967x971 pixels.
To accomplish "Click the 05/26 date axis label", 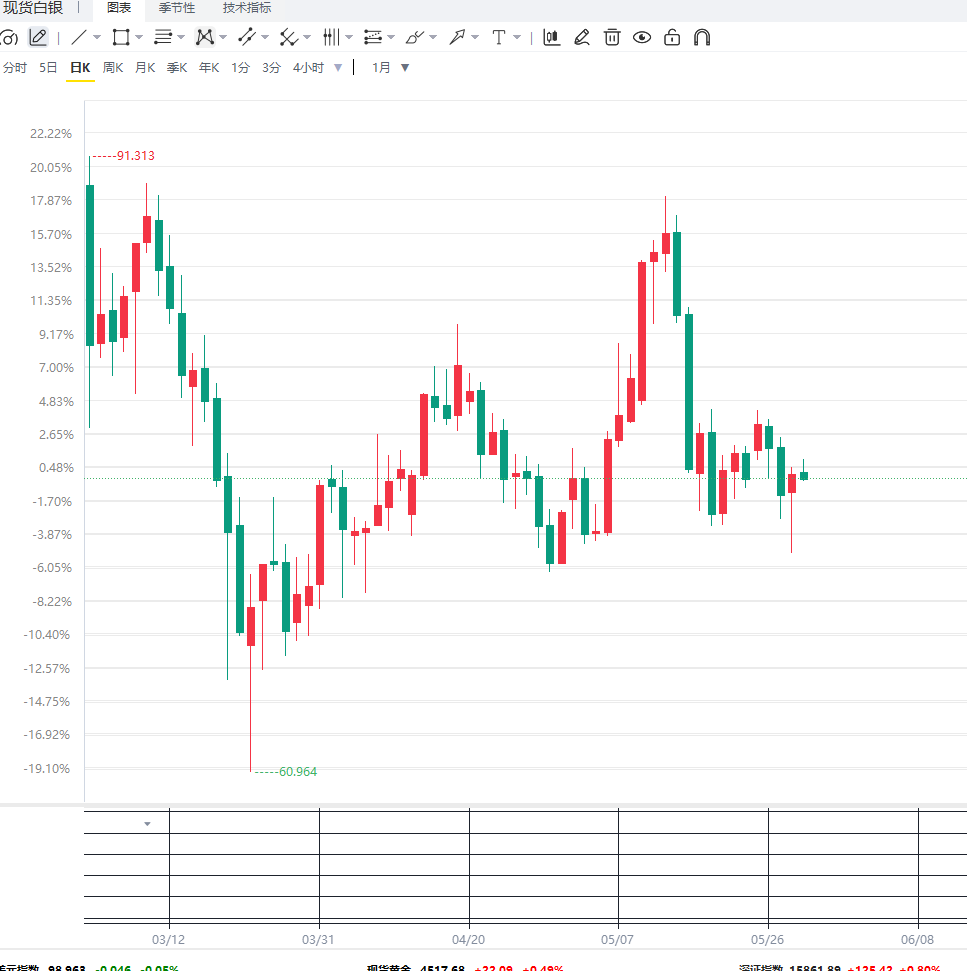I will coord(768,939).
